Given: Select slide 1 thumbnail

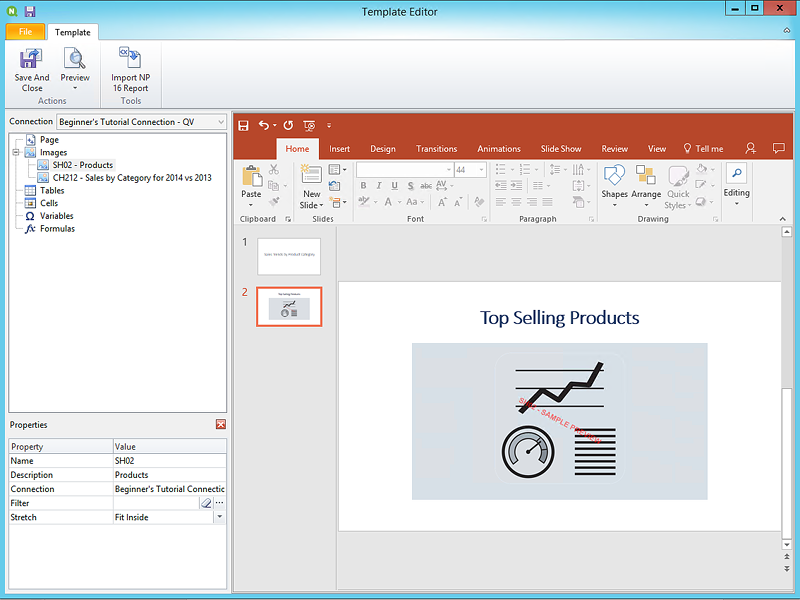Looking at the screenshot, I should pyautogui.click(x=289, y=256).
